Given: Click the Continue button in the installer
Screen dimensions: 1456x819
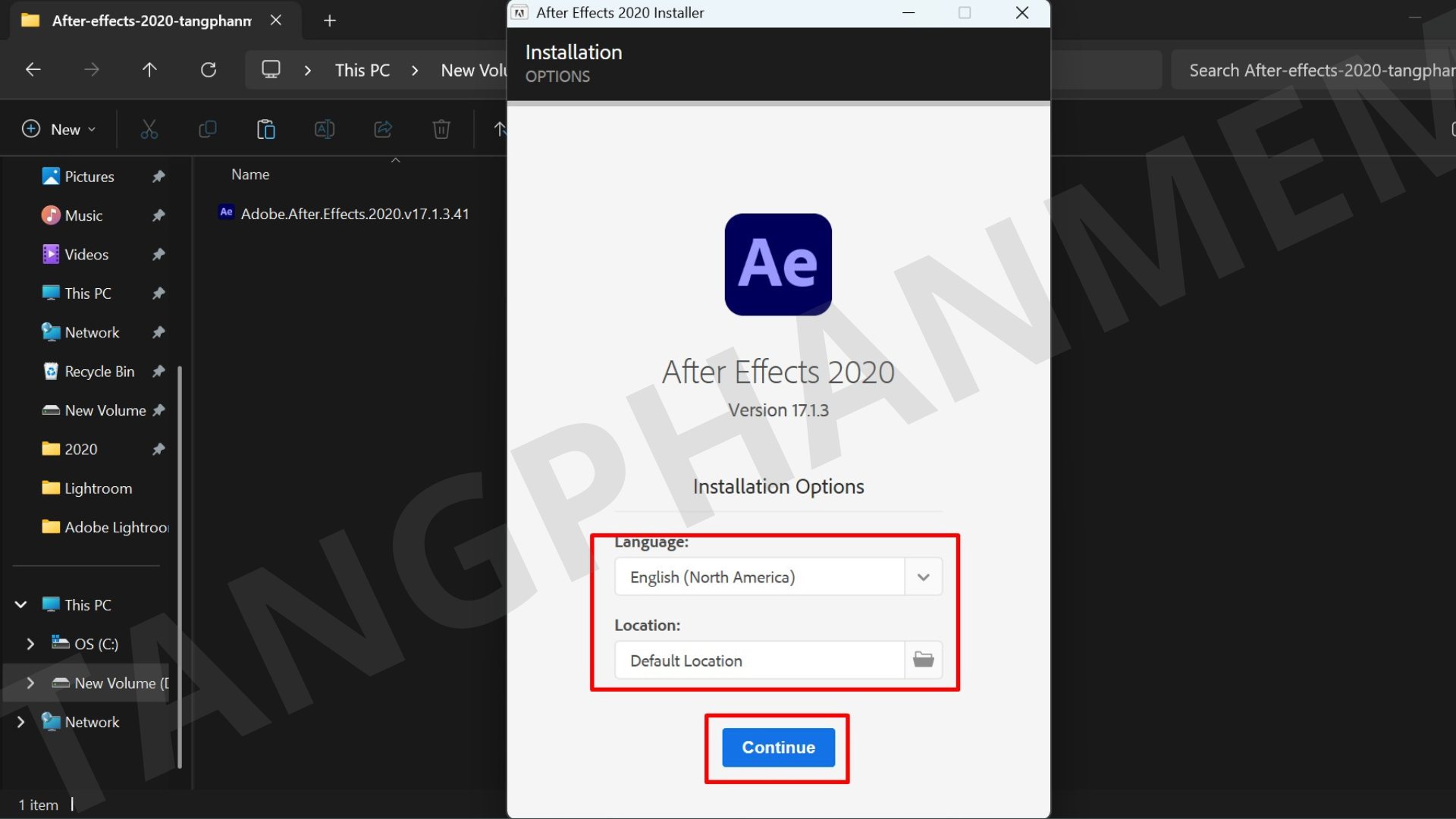Looking at the screenshot, I should pyautogui.click(x=778, y=747).
